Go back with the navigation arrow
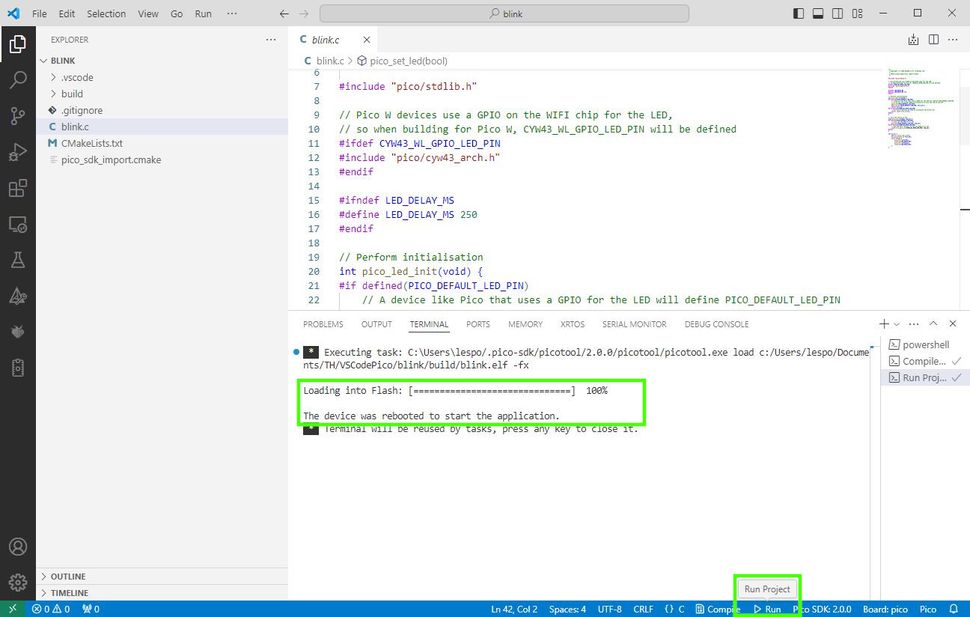The width and height of the screenshot is (970, 617). point(284,14)
